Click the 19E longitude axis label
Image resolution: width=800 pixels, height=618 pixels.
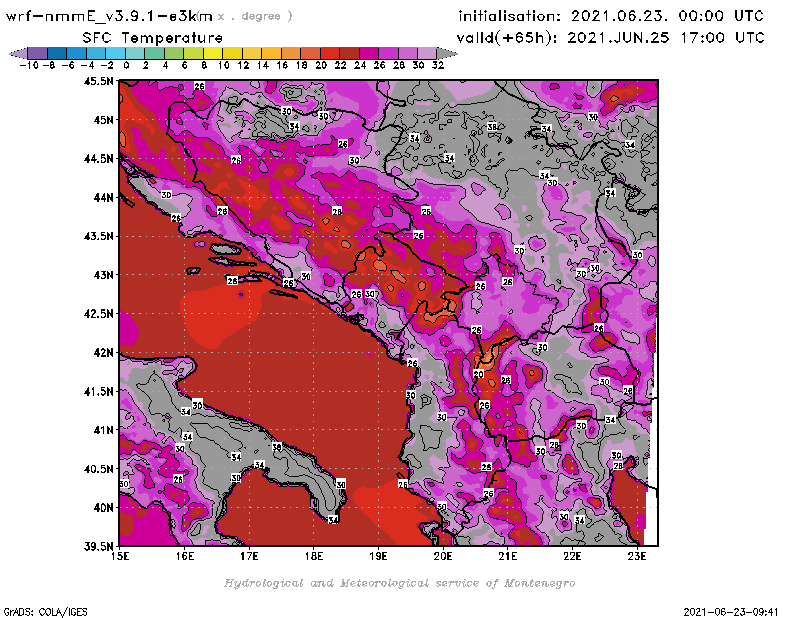point(378,556)
